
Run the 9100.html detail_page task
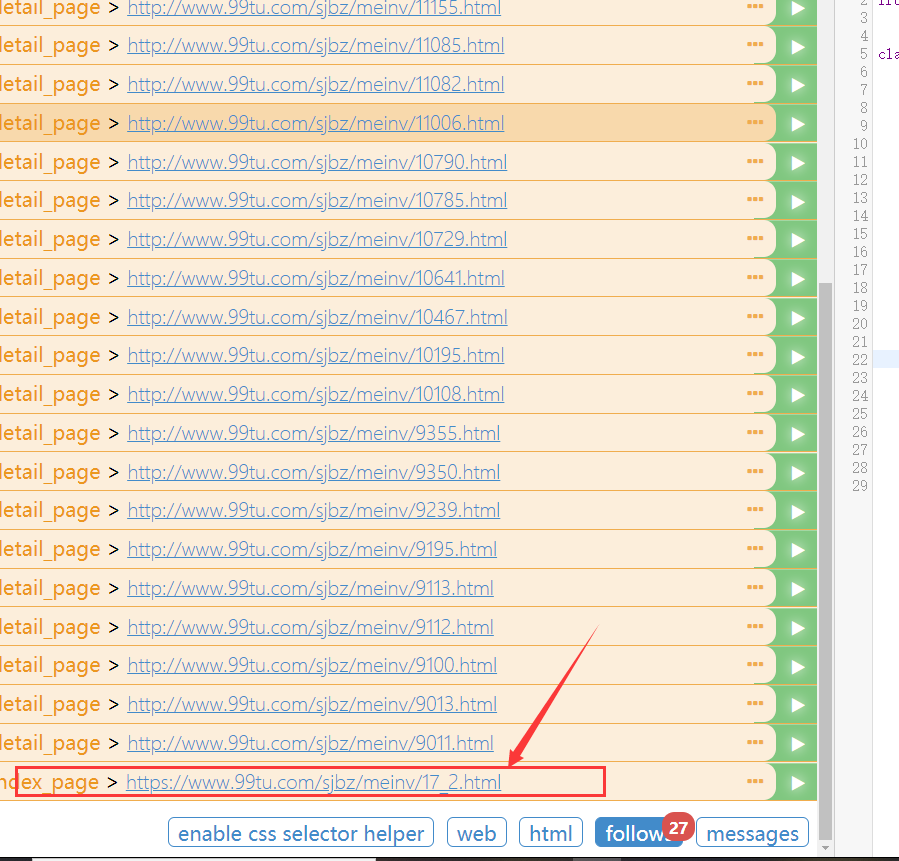[797, 667]
